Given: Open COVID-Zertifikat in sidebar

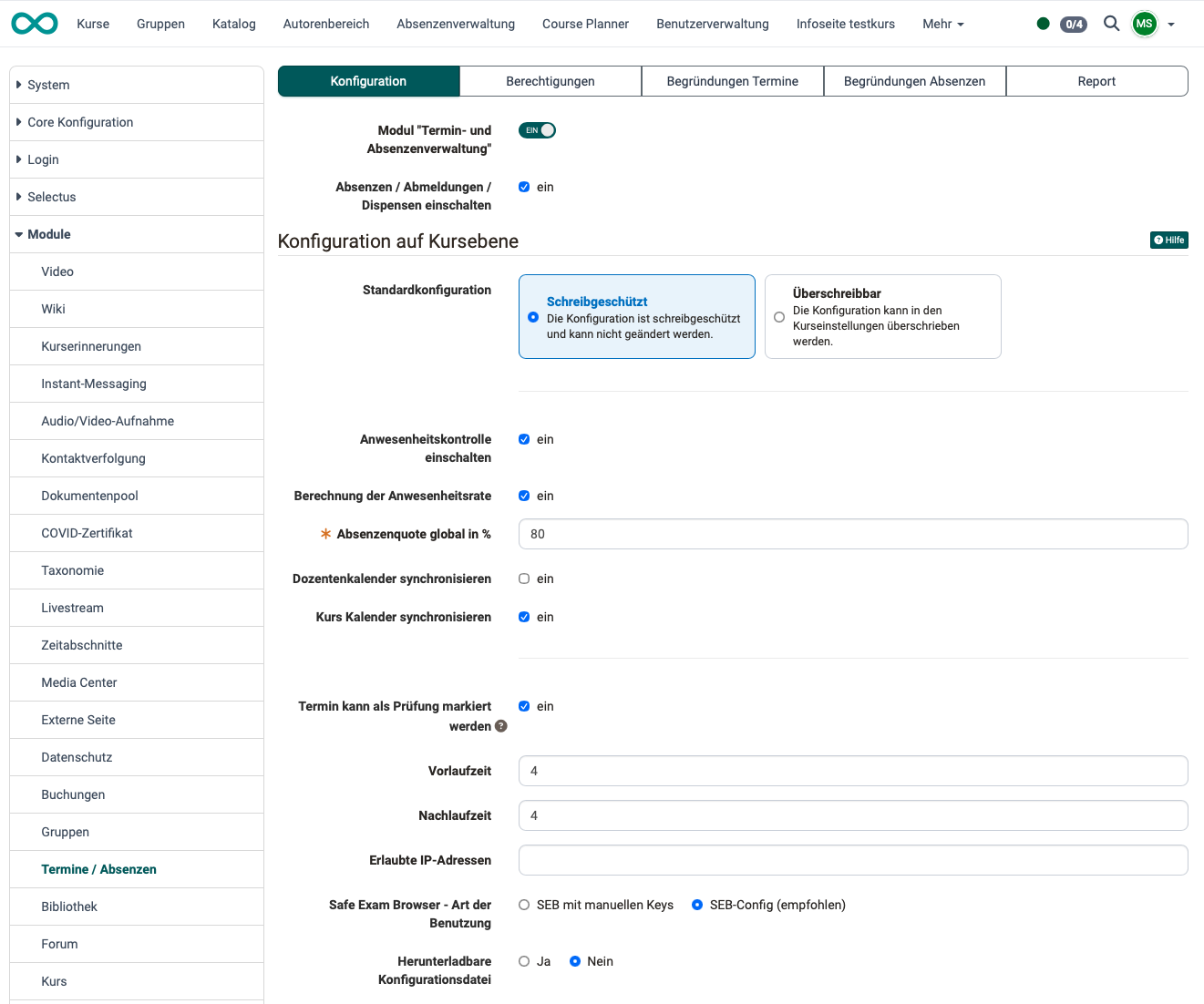Looking at the screenshot, I should [137, 533].
